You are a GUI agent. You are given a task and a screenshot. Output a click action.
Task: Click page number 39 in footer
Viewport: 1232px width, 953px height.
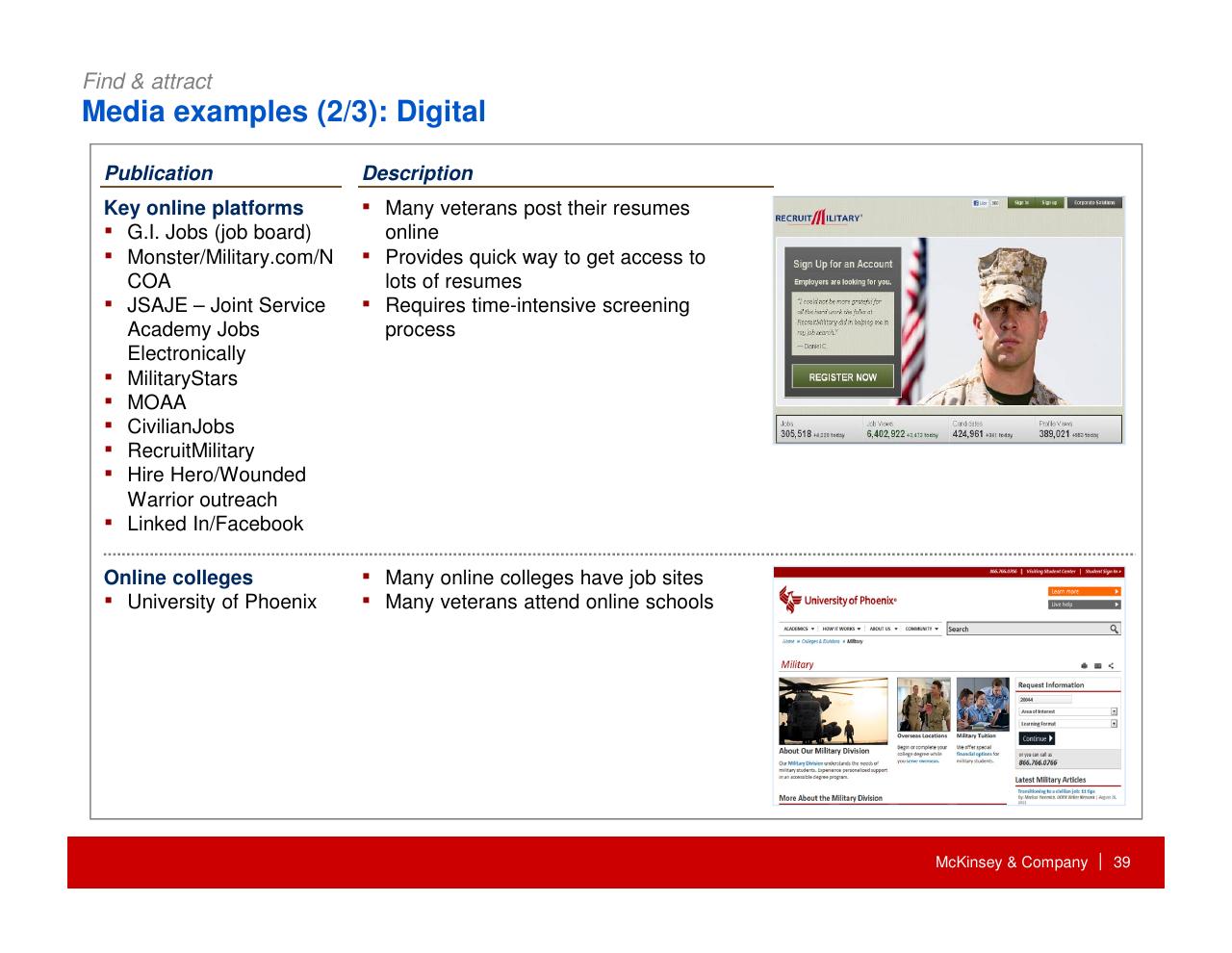click(1121, 862)
